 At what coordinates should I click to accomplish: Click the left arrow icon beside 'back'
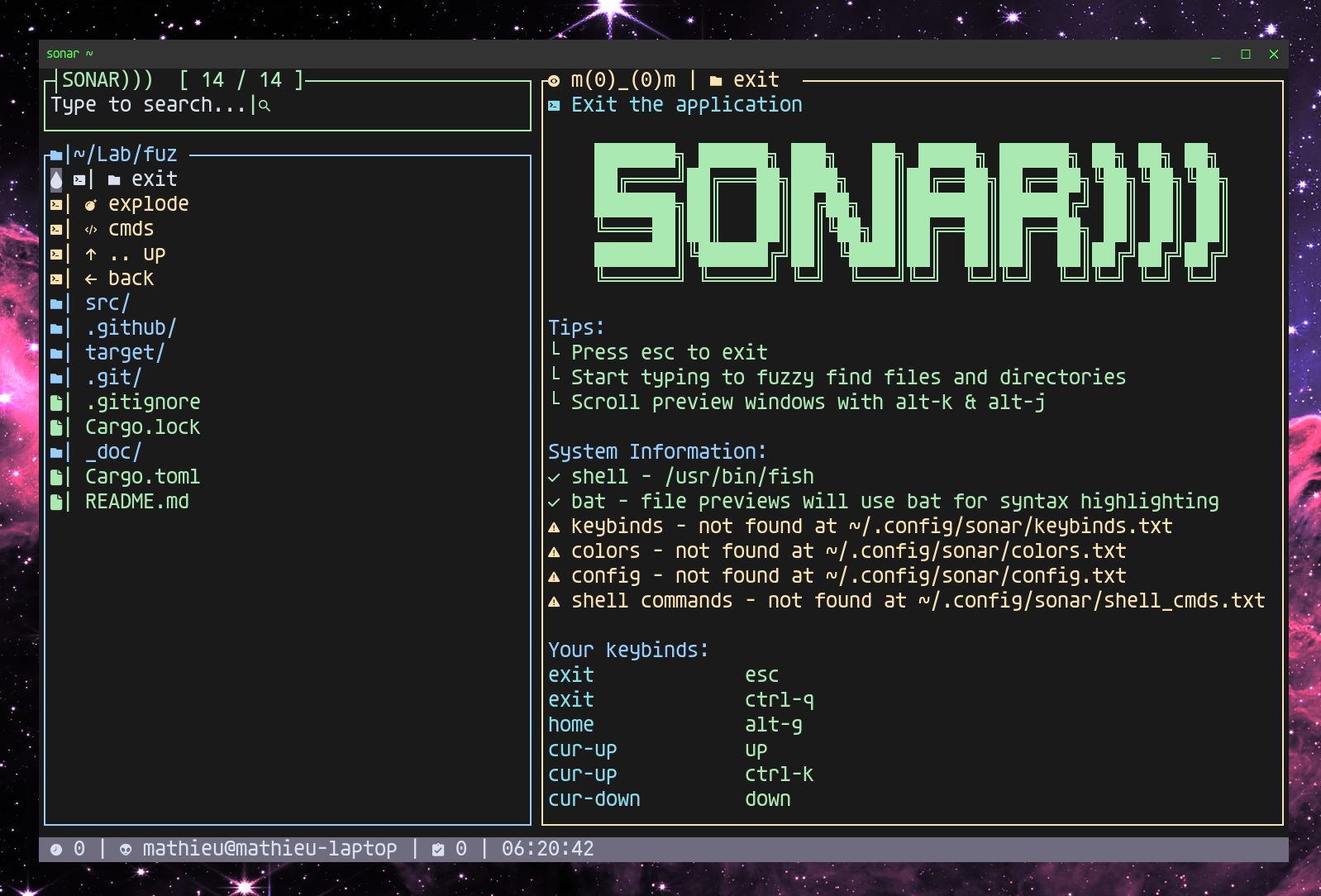pyautogui.click(x=91, y=279)
